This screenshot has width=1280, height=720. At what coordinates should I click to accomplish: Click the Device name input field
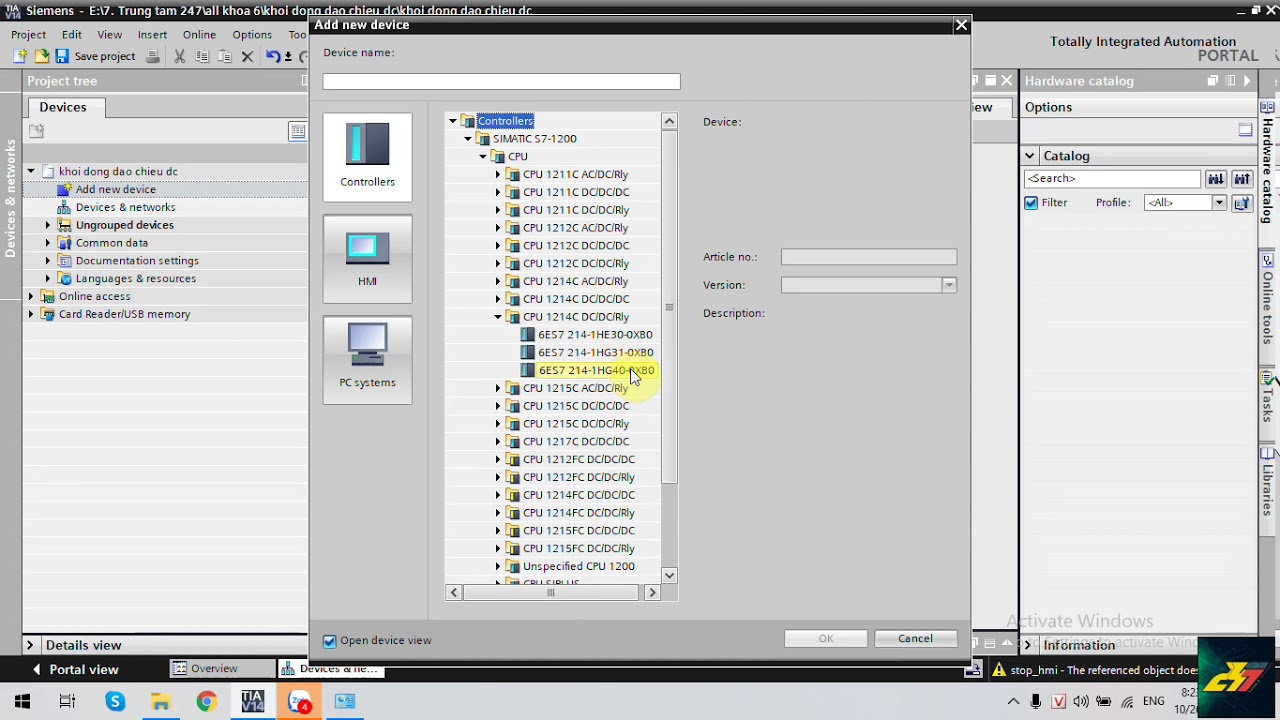click(501, 82)
